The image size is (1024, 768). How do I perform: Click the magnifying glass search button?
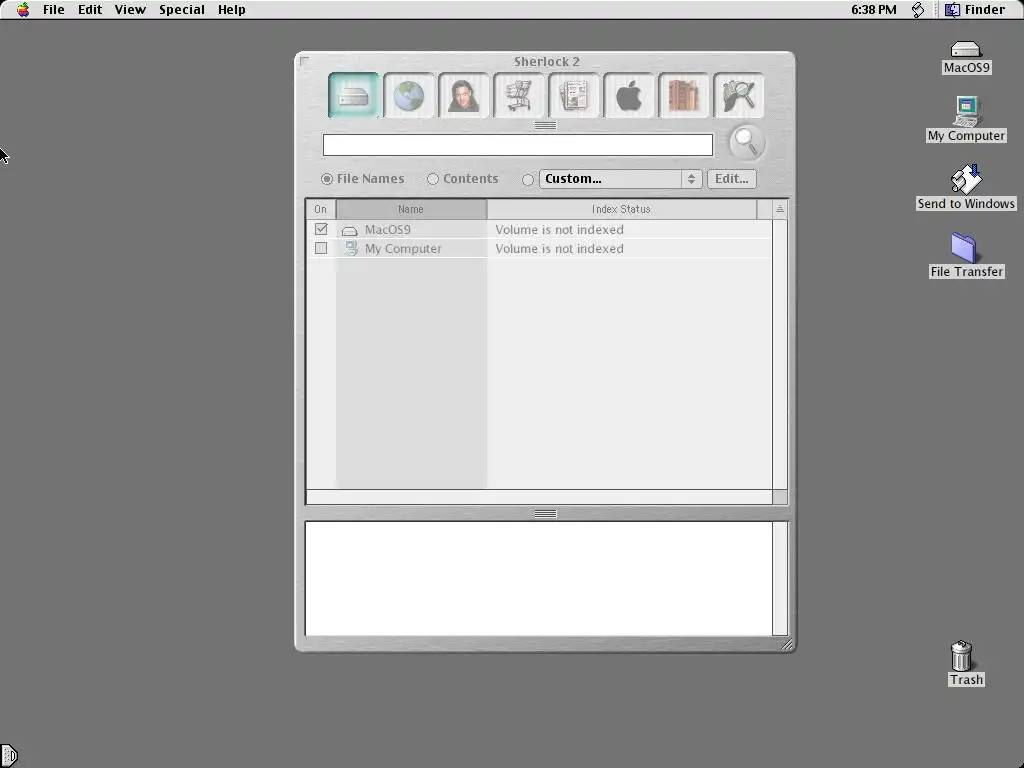pos(746,142)
